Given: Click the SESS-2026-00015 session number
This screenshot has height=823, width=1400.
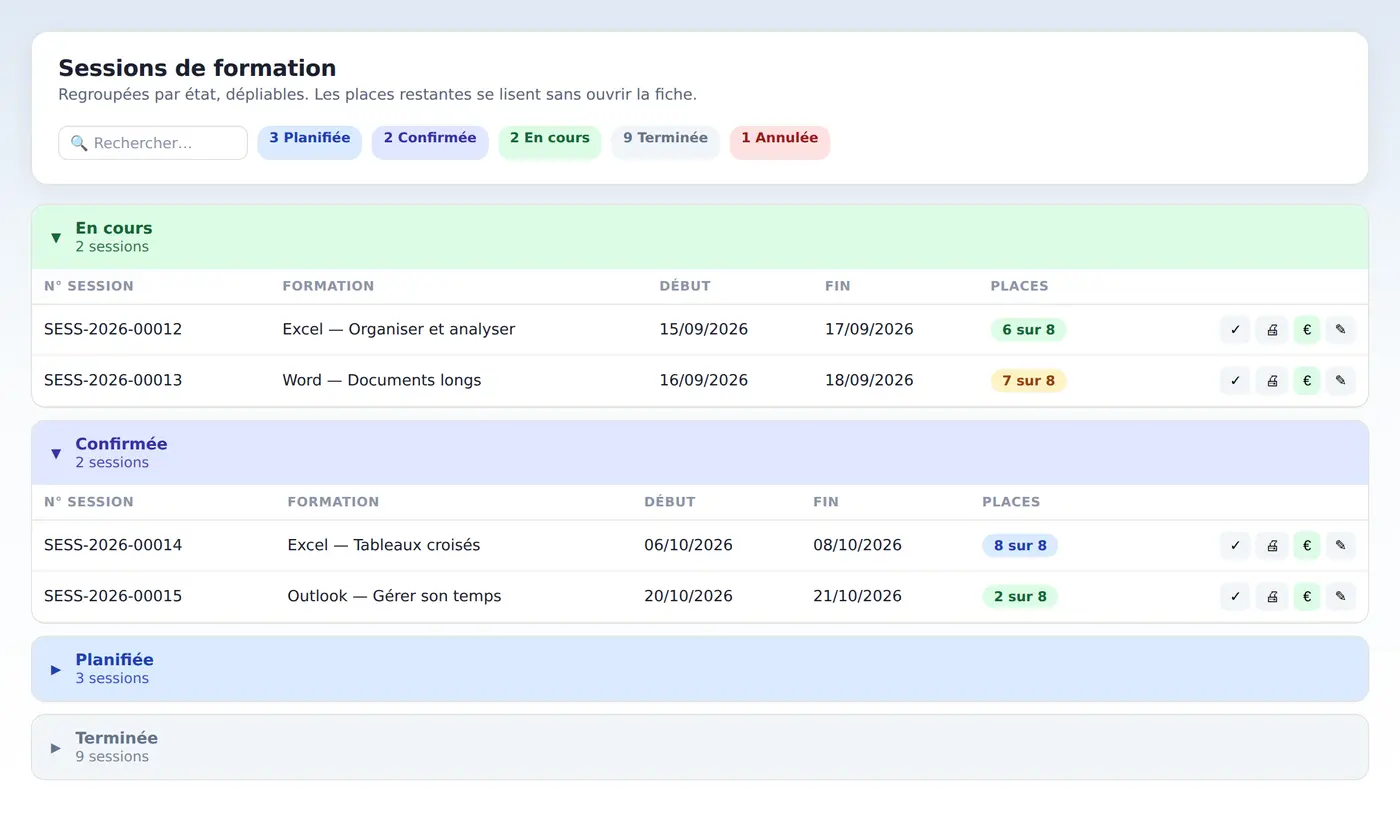Looking at the screenshot, I should point(113,597).
